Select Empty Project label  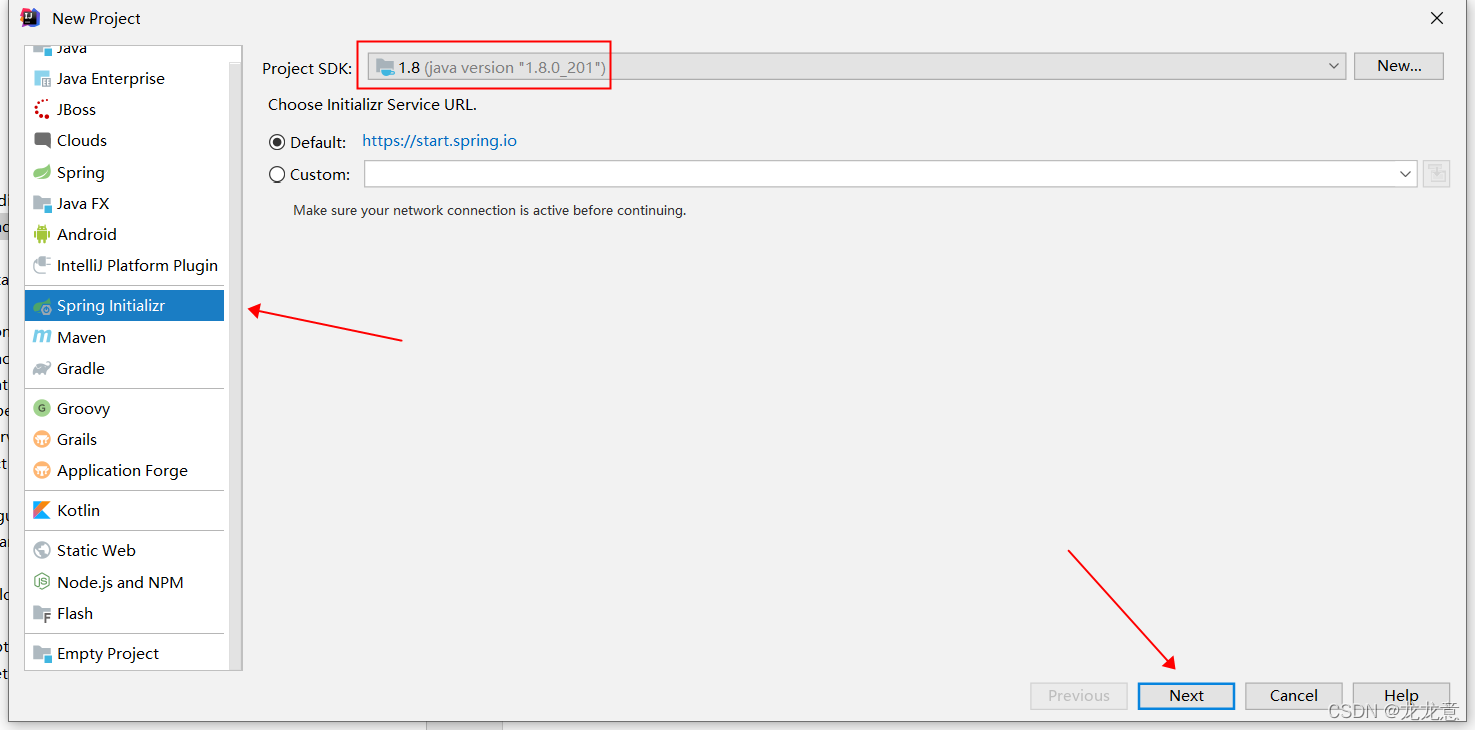pyautogui.click(x=108, y=654)
